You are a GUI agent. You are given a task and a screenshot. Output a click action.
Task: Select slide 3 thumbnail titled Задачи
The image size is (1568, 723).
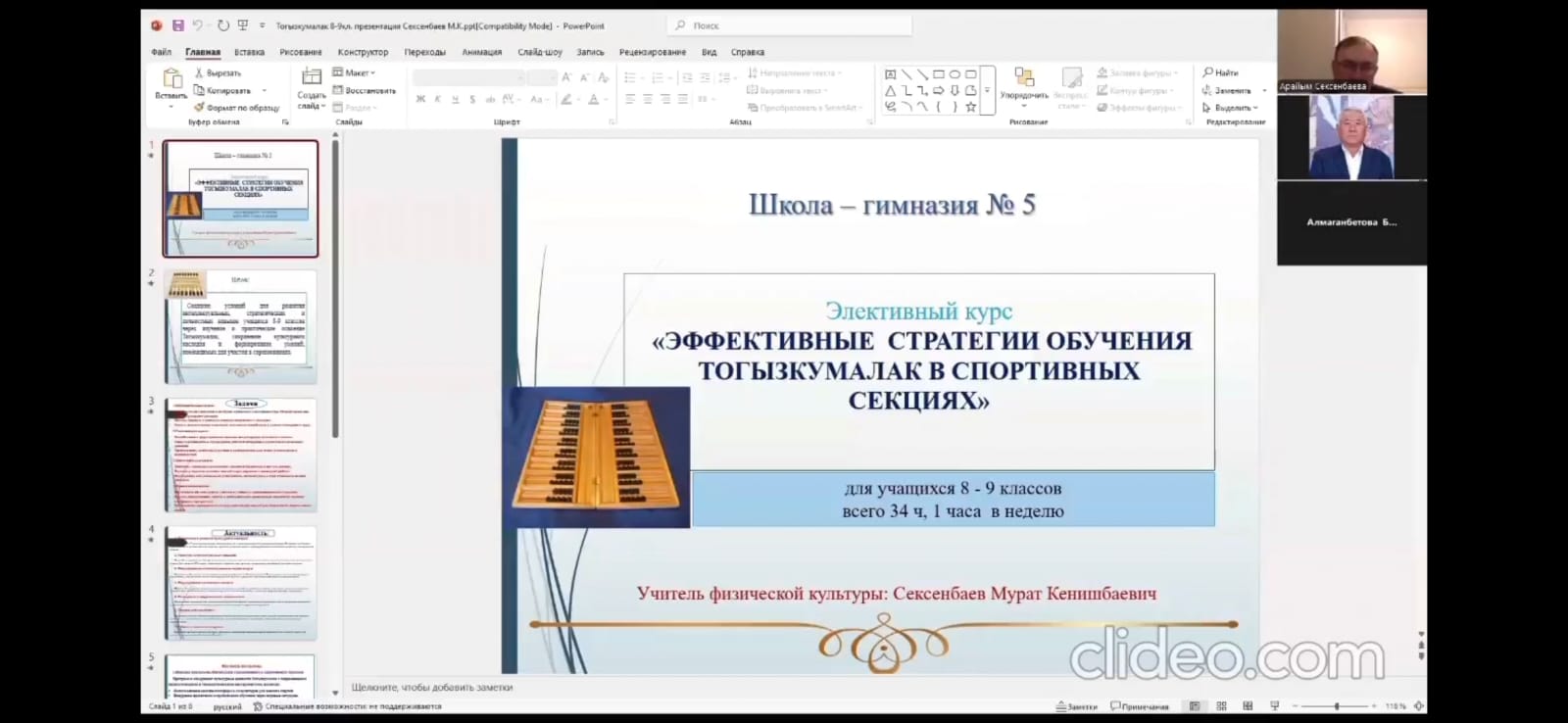click(241, 456)
